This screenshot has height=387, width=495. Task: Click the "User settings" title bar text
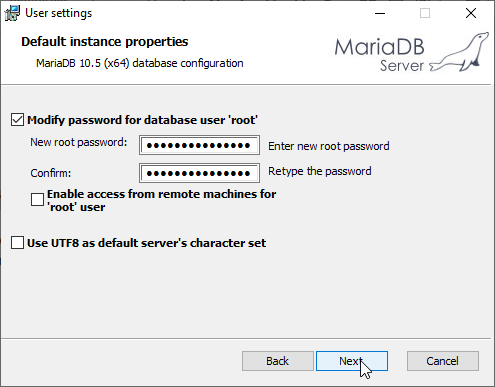coord(59,13)
